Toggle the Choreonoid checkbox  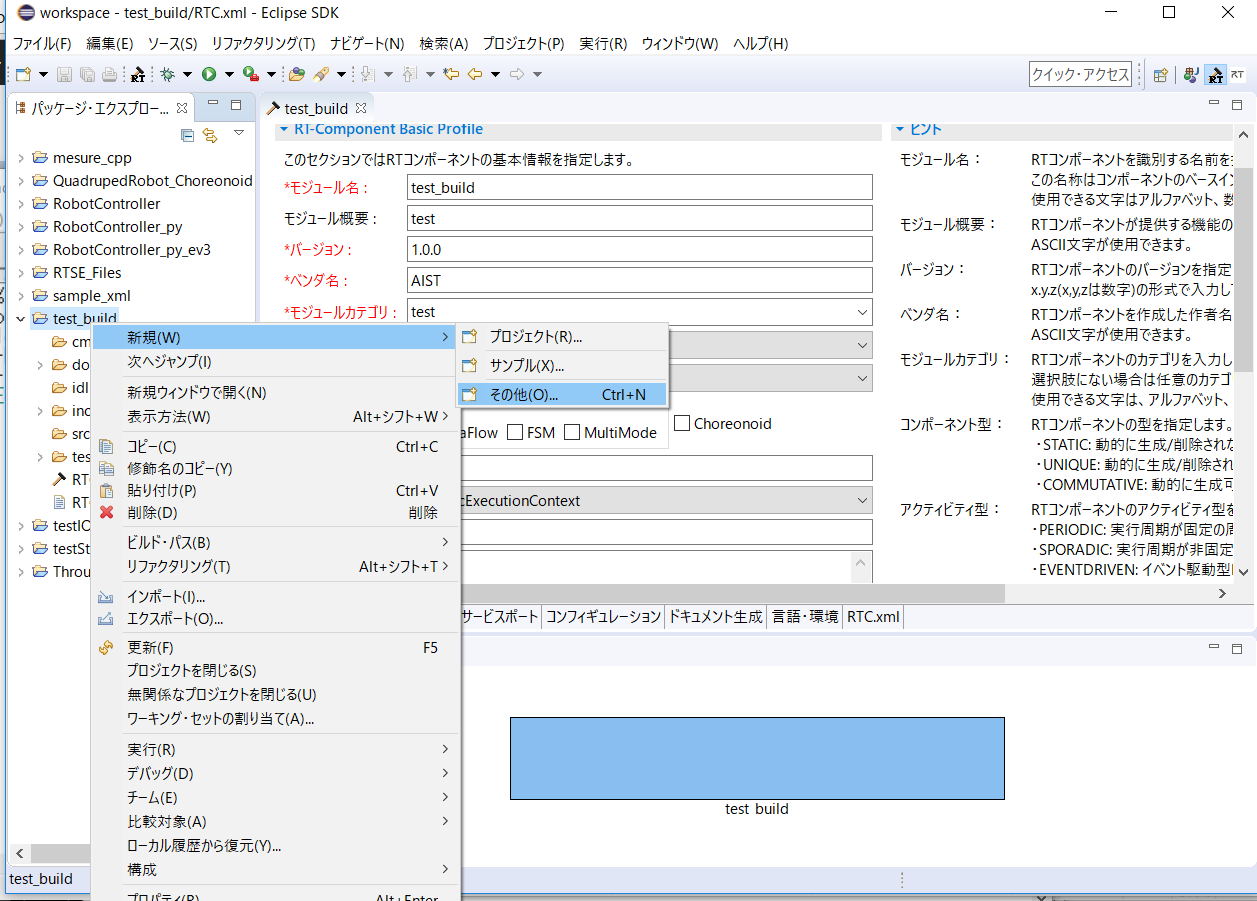682,424
